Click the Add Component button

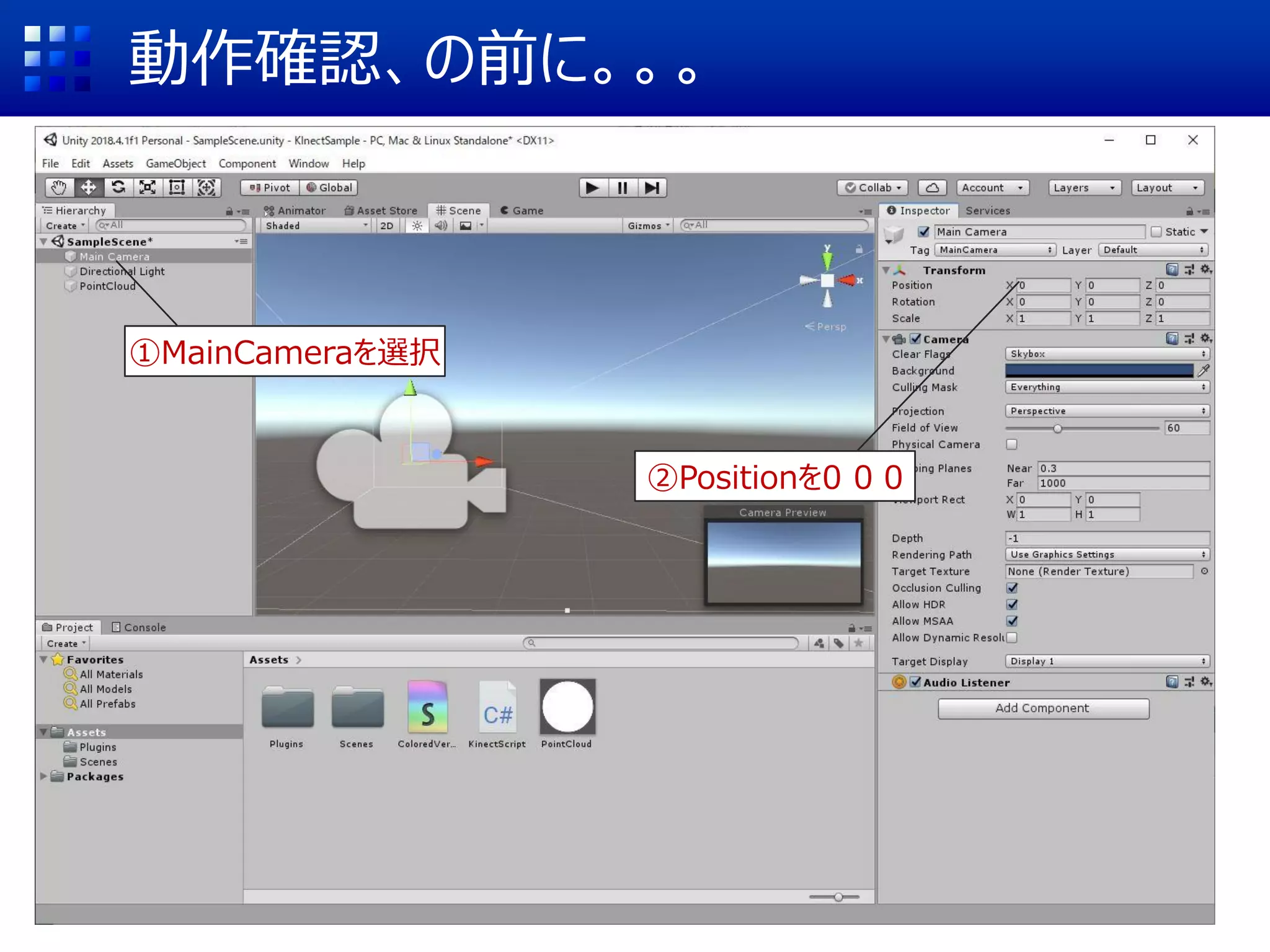[1043, 708]
